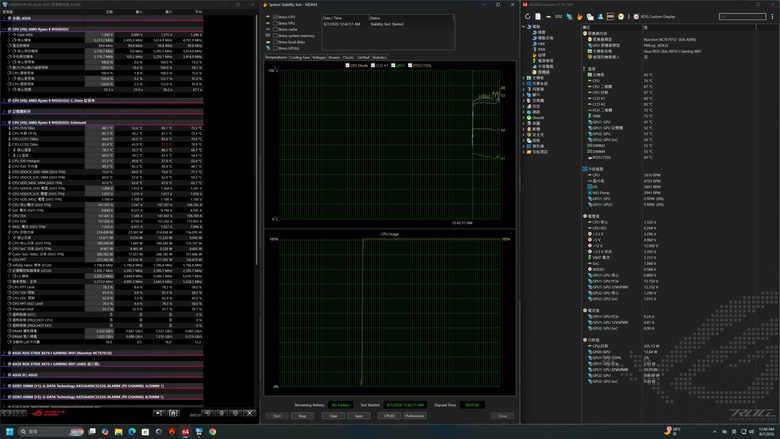This screenshot has height=439, width=780.
Task: Expand the Core VIDs row in HWiNFO
Action: pos(9,35)
